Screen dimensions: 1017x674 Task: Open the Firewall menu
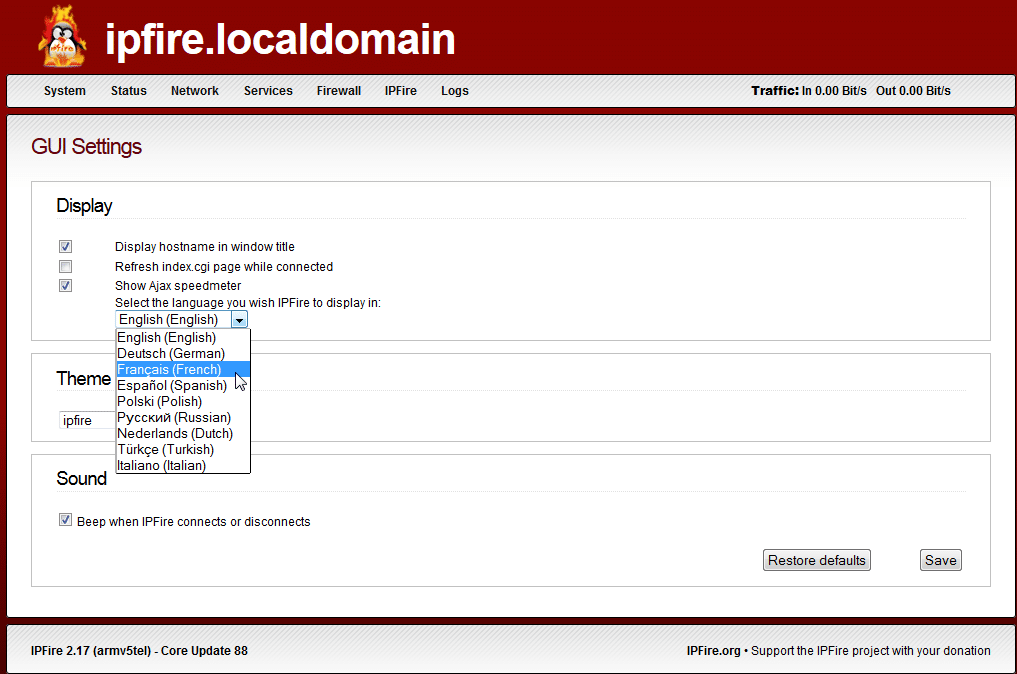pyautogui.click(x=339, y=91)
